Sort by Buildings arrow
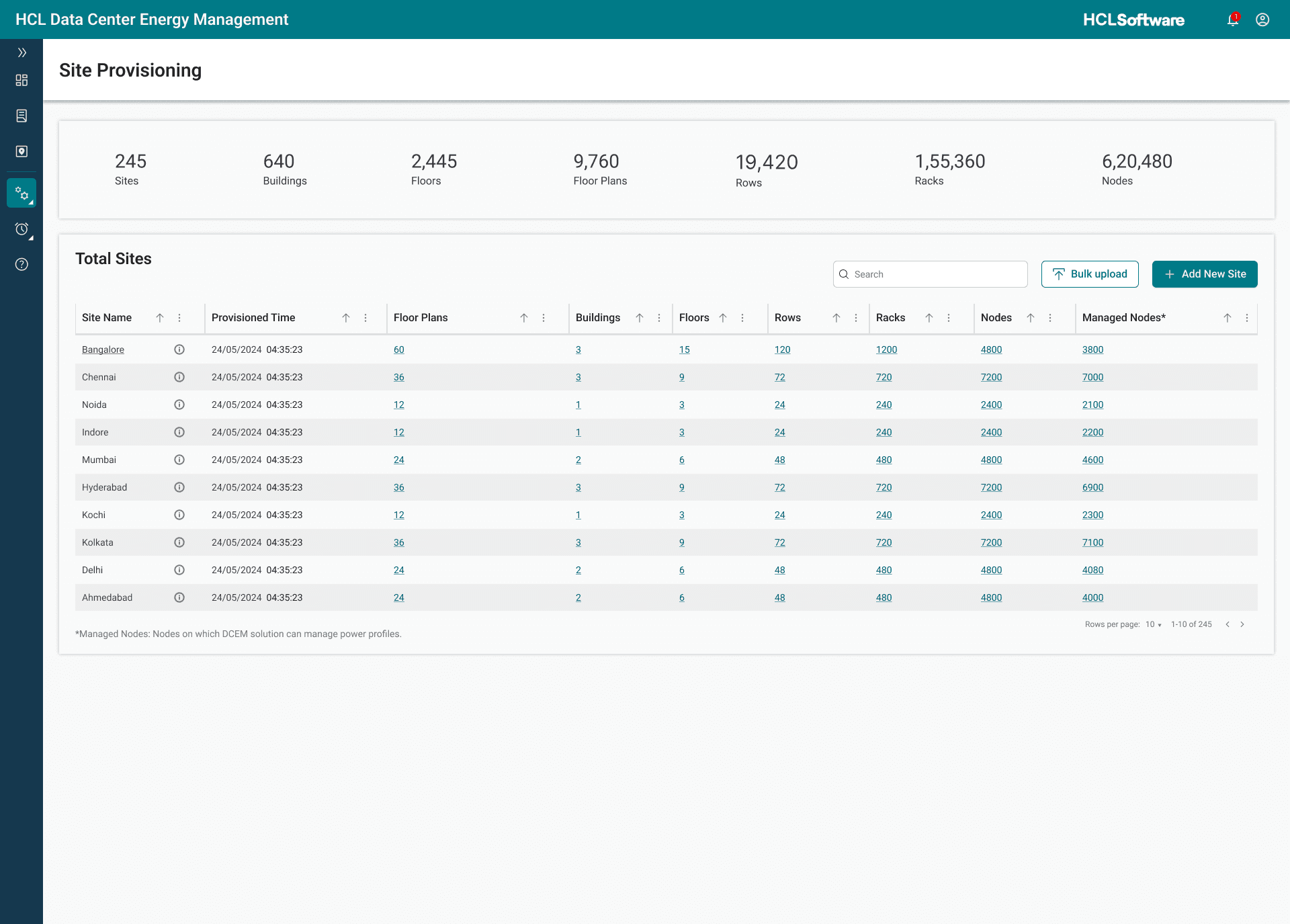 640,318
